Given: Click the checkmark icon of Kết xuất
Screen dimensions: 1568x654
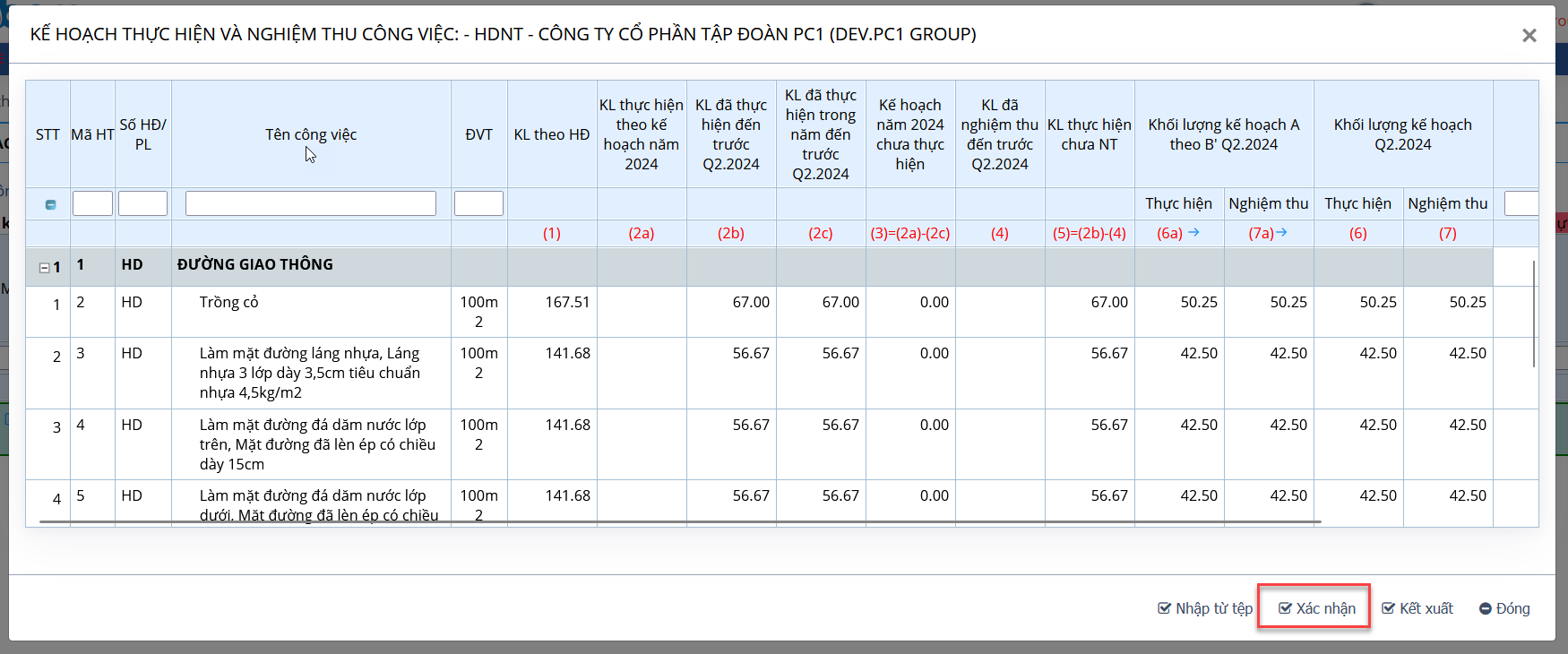Looking at the screenshot, I should pyautogui.click(x=1388, y=608).
